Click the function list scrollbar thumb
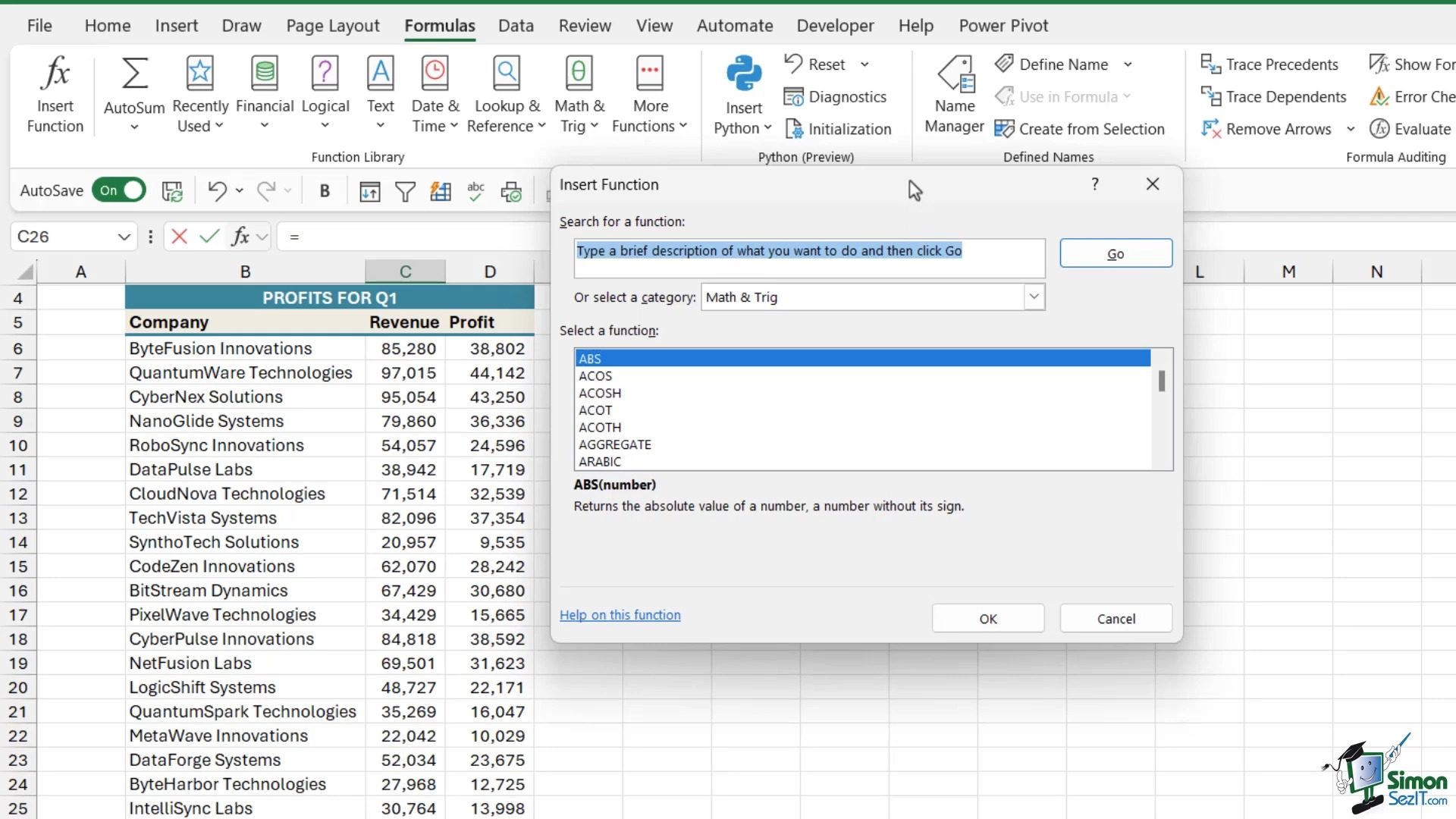1456x819 pixels. (1162, 381)
